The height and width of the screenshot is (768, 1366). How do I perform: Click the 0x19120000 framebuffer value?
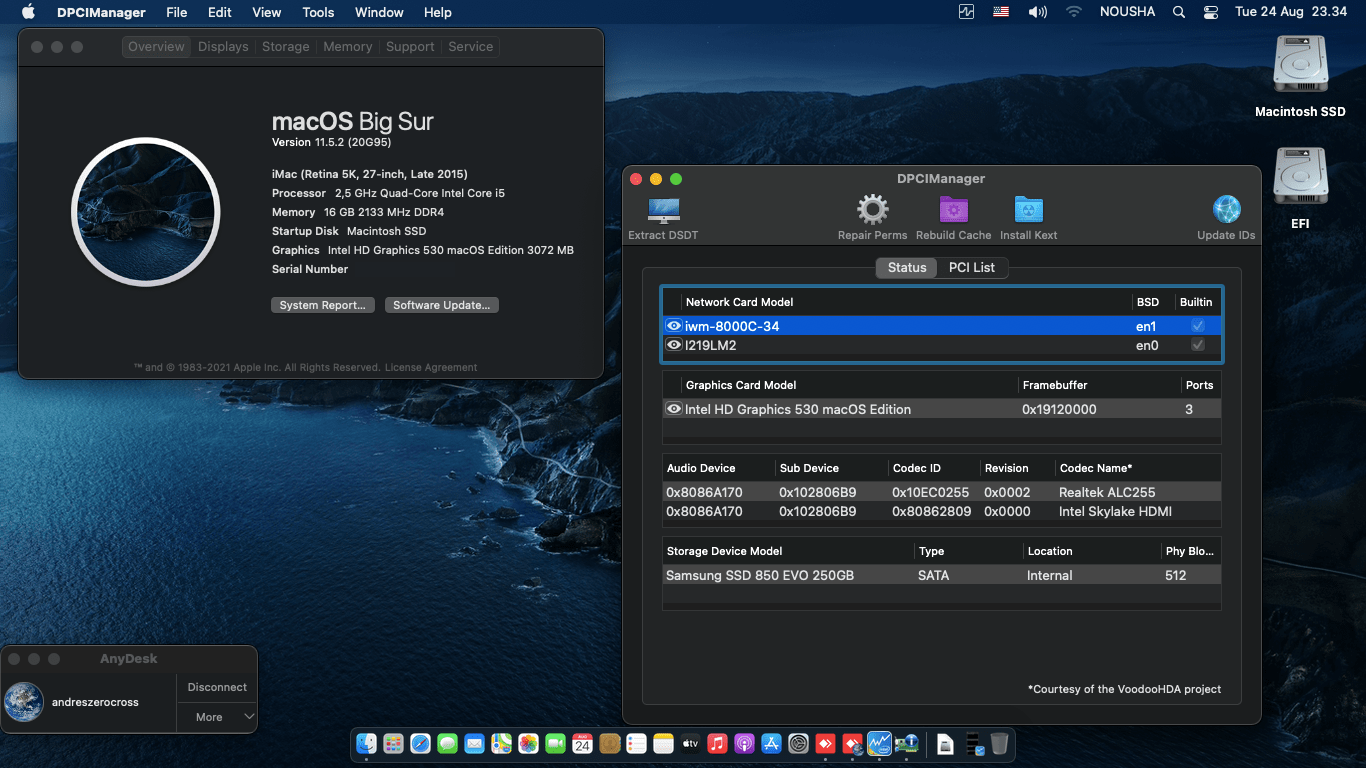coord(1059,409)
